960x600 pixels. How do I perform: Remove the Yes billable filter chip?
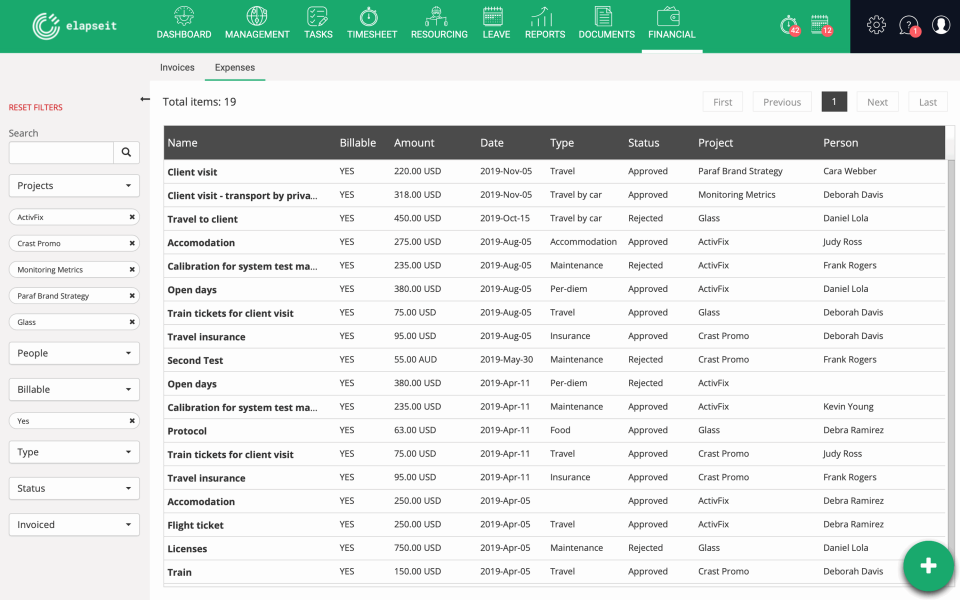132,421
